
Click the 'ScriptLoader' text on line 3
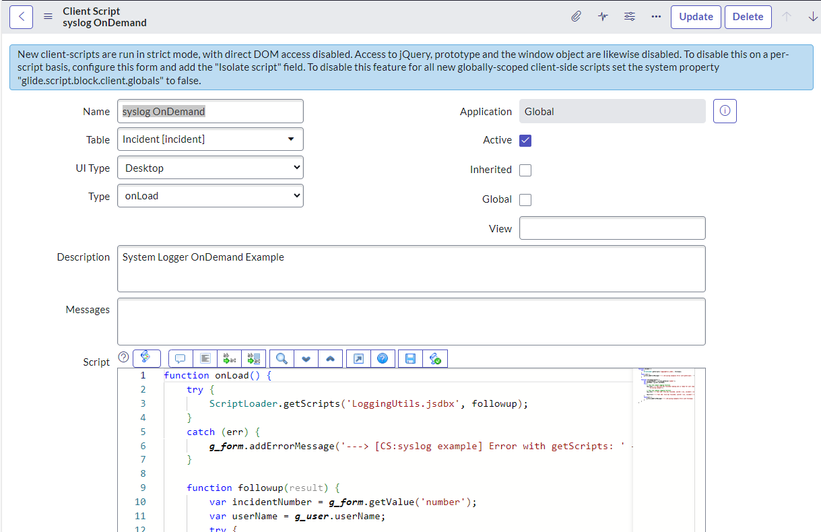(243, 404)
